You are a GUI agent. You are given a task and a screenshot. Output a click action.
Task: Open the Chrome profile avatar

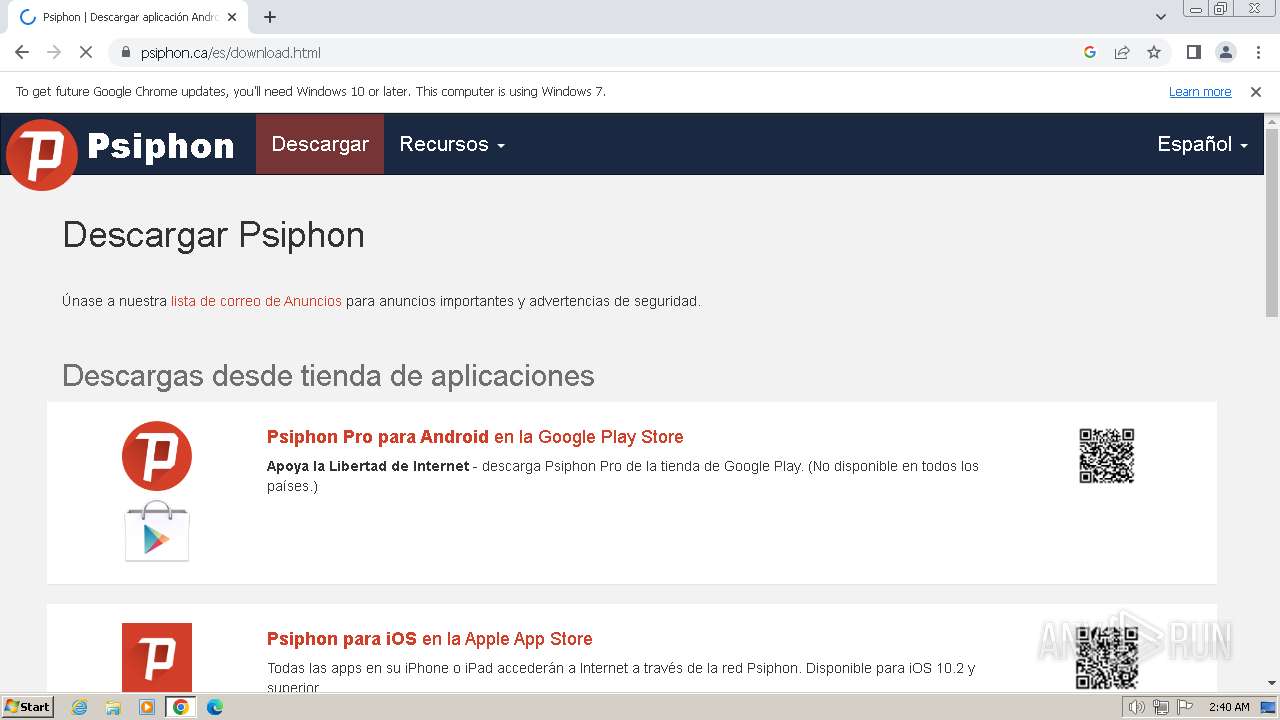tap(1225, 52)
